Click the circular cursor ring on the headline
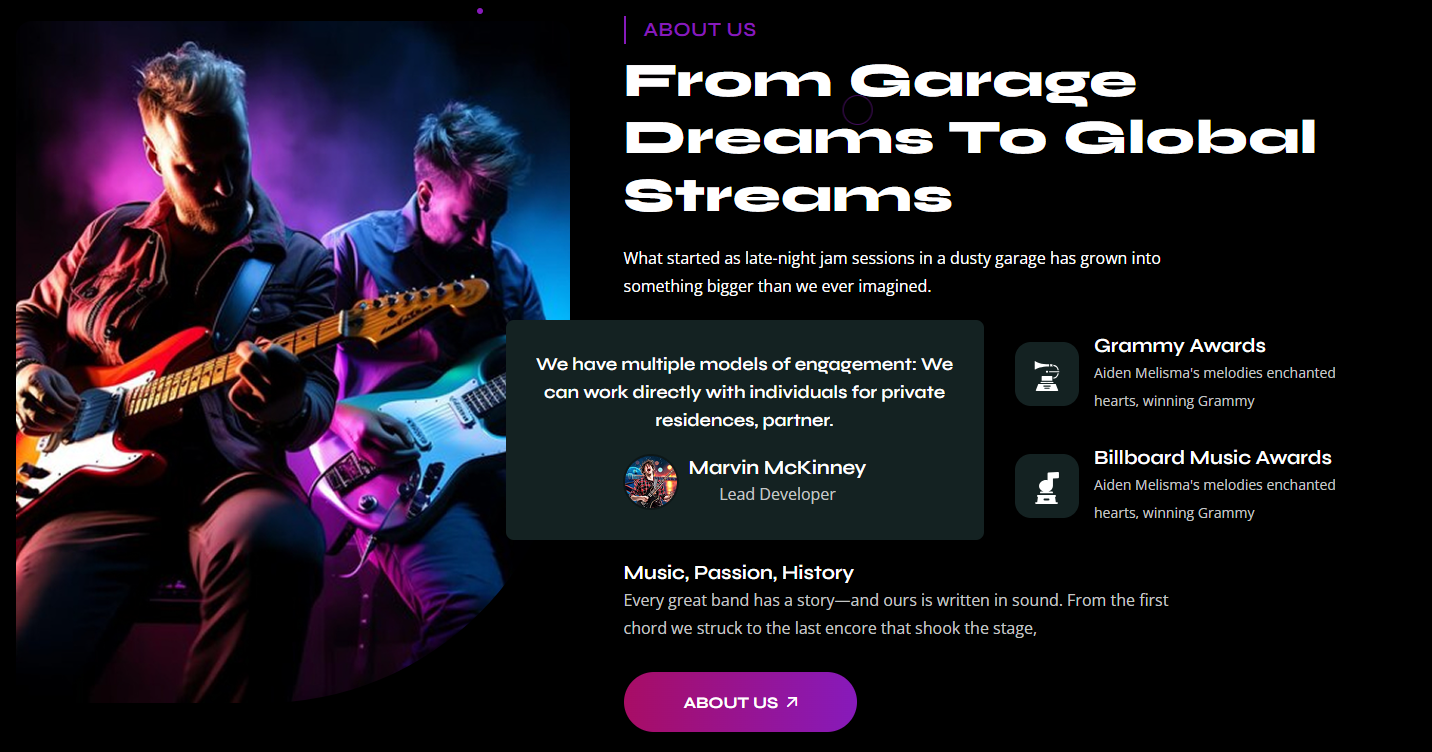 pyautogui.click(x=858, y=110)
